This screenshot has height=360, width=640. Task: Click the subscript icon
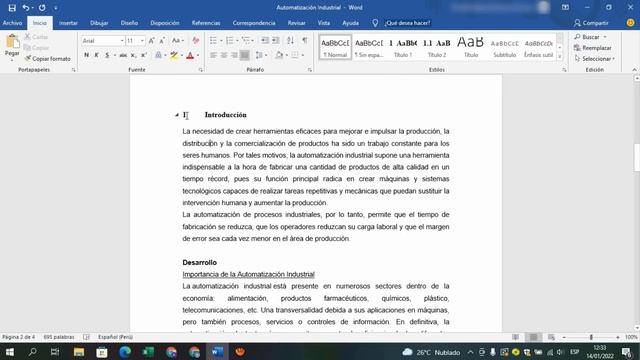click(x=133, y=55)
